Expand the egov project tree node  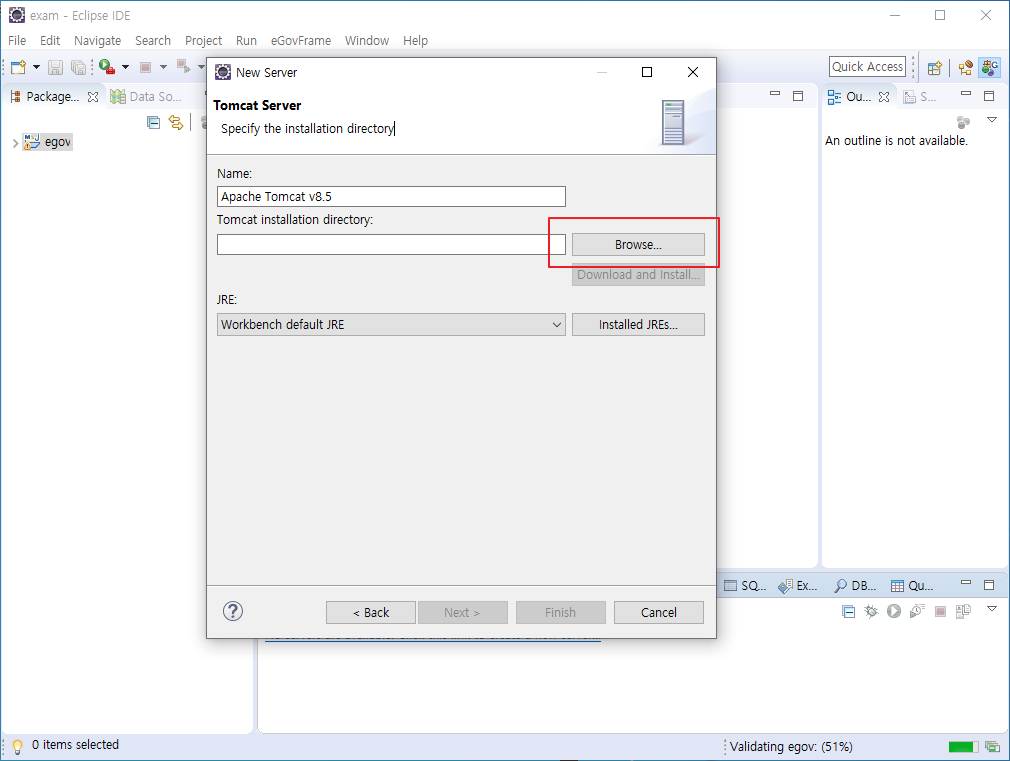pyautogui.click(x=15, y=143)
